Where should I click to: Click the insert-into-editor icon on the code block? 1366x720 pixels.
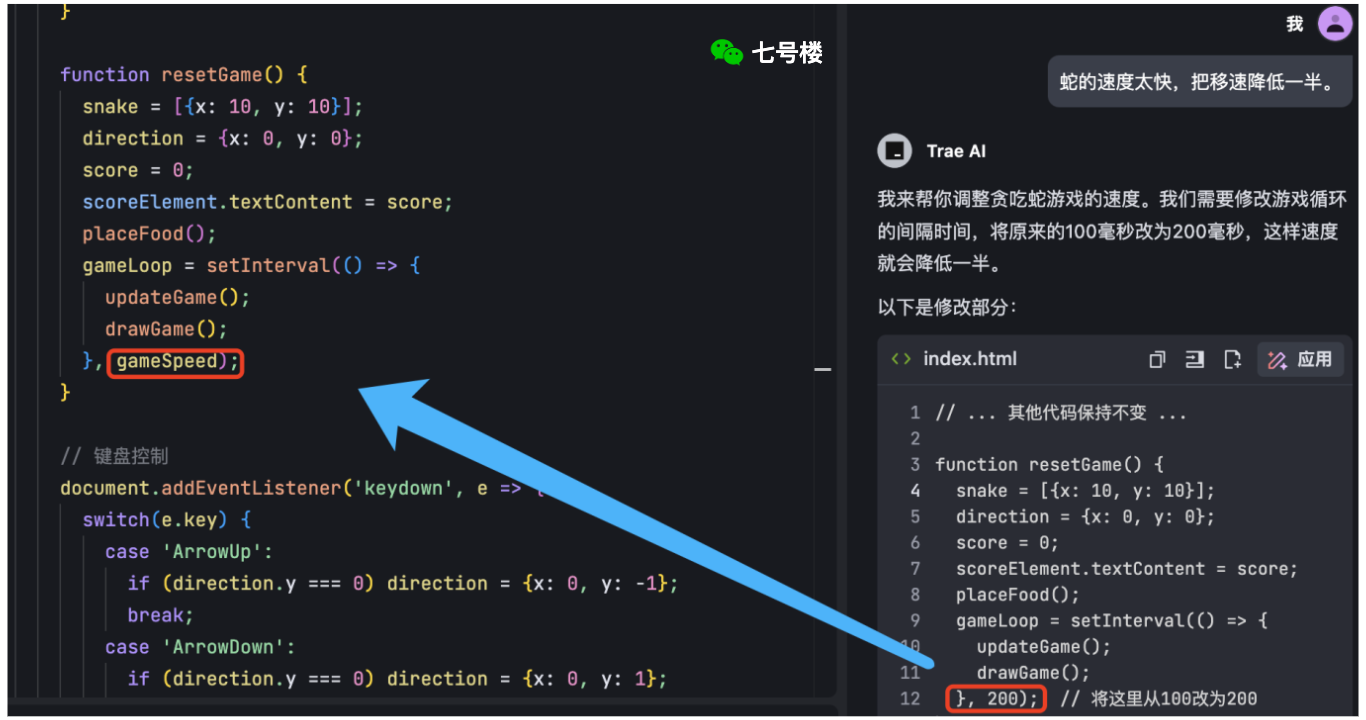(1194, 359)
